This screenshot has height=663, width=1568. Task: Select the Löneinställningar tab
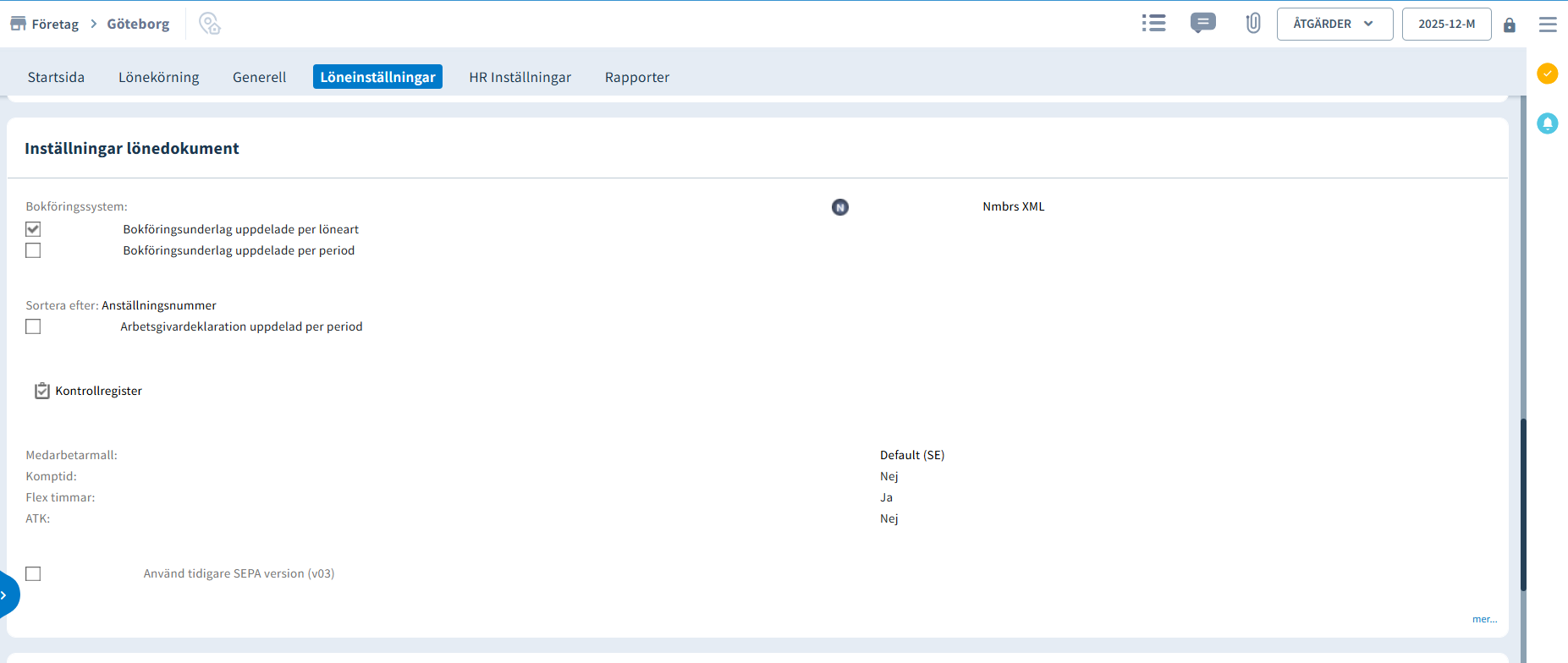(x=377, y=77)
